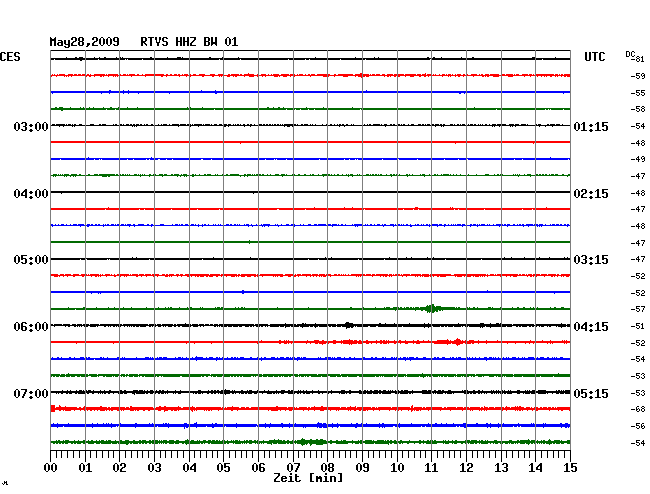650x494 pixels.
Task: Click the green seismic burst near minute 11
Action: [x=431, y=308]
